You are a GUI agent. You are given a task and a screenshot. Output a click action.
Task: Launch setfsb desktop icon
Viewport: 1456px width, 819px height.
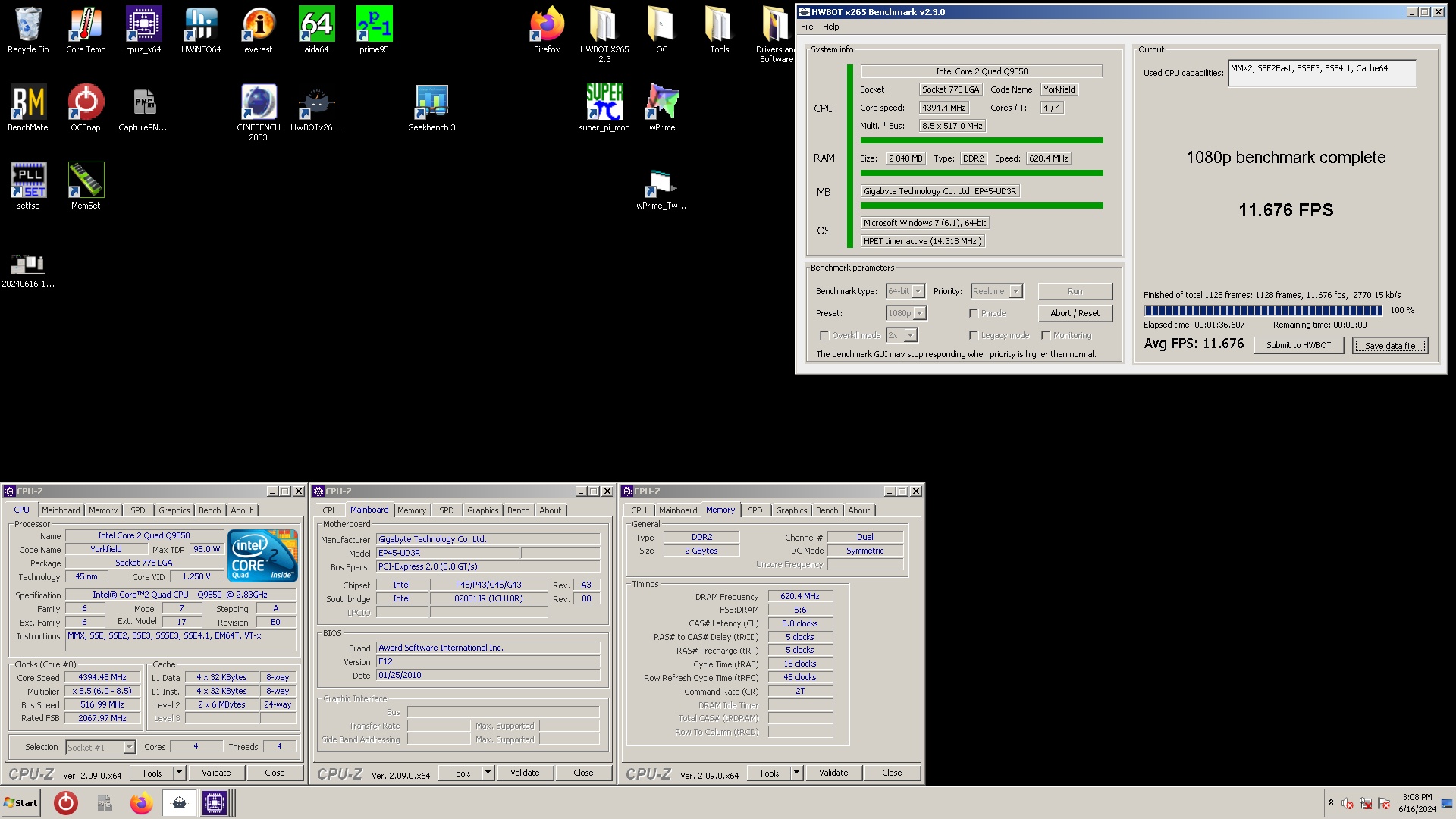[28, 187]
